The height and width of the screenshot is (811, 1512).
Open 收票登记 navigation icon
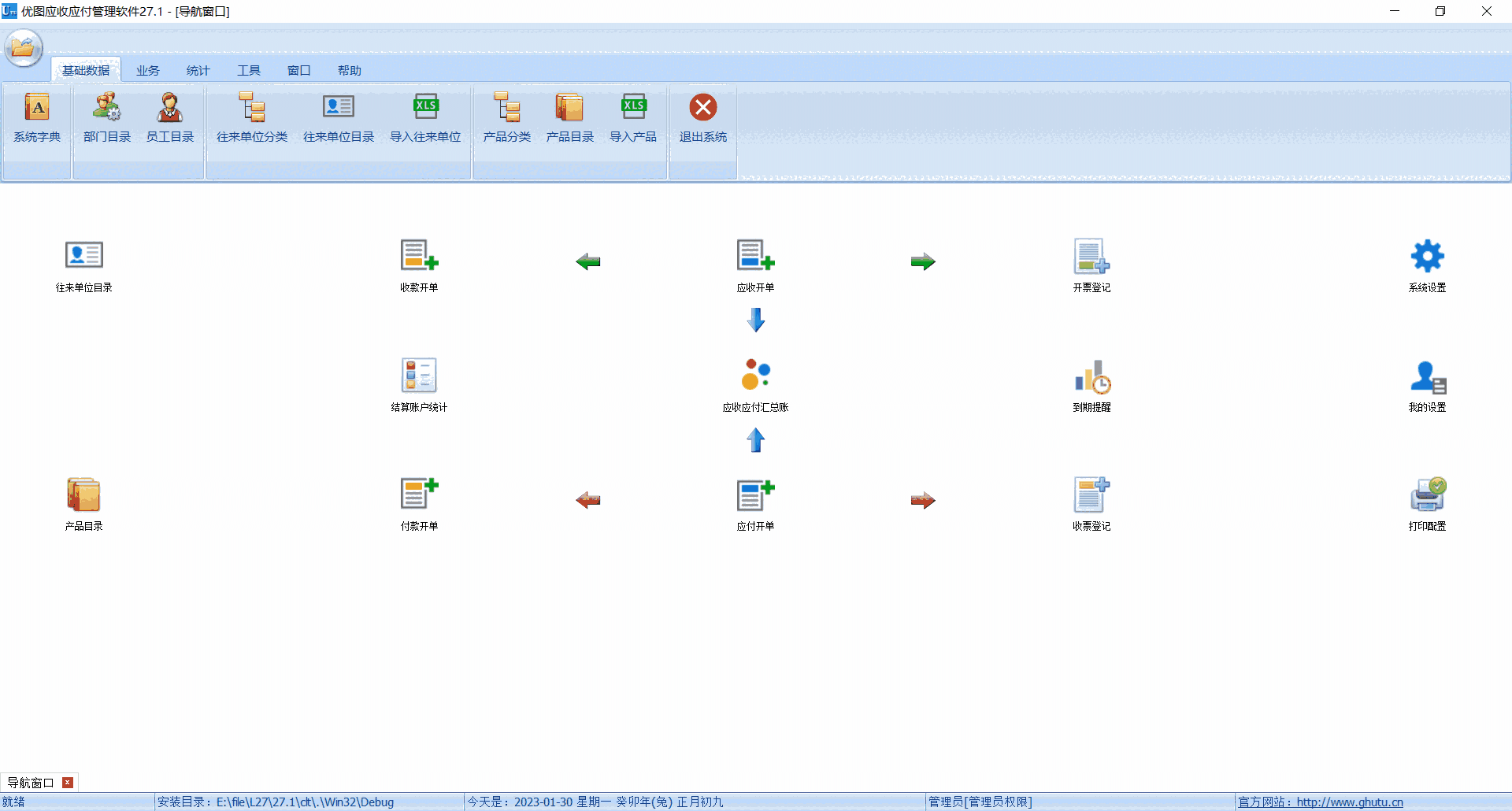pos(1092,505)
